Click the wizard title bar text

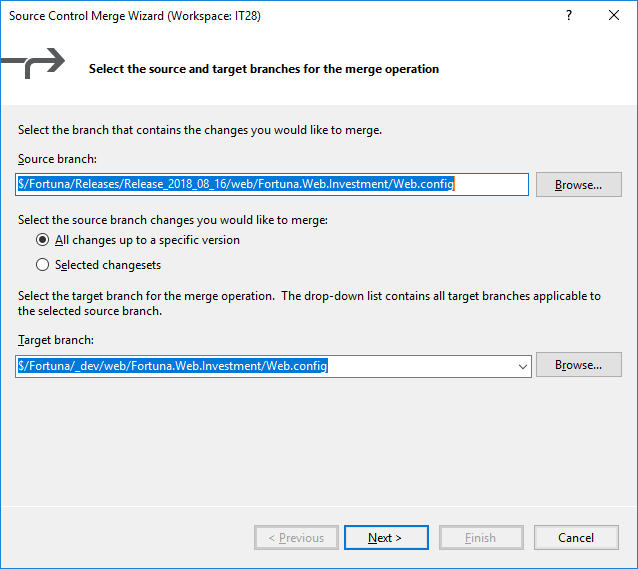click(x=135, y=16)
